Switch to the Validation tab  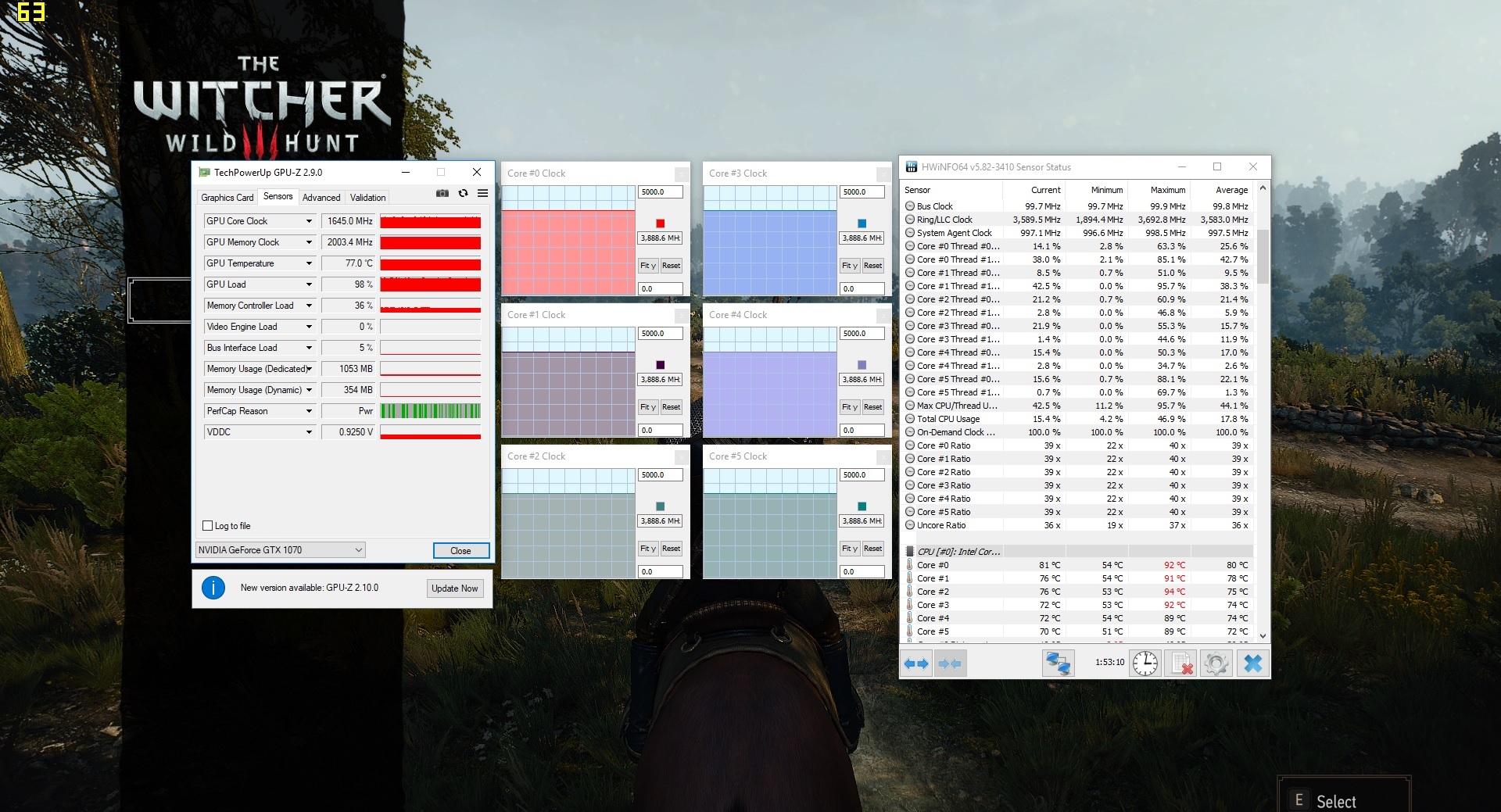pyautogui.click(x=367, y=198)
